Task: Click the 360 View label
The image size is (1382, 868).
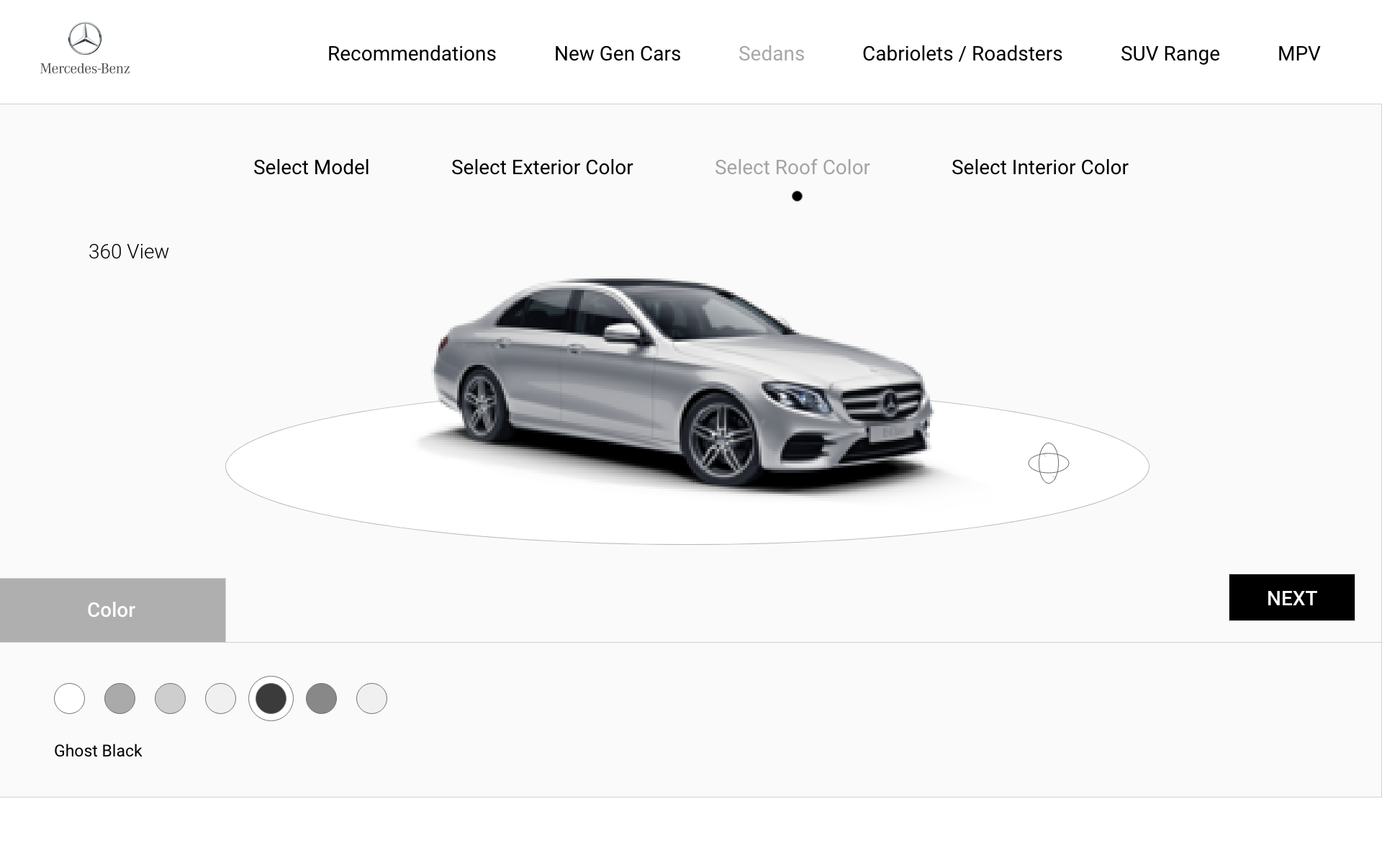Action: 128,252
